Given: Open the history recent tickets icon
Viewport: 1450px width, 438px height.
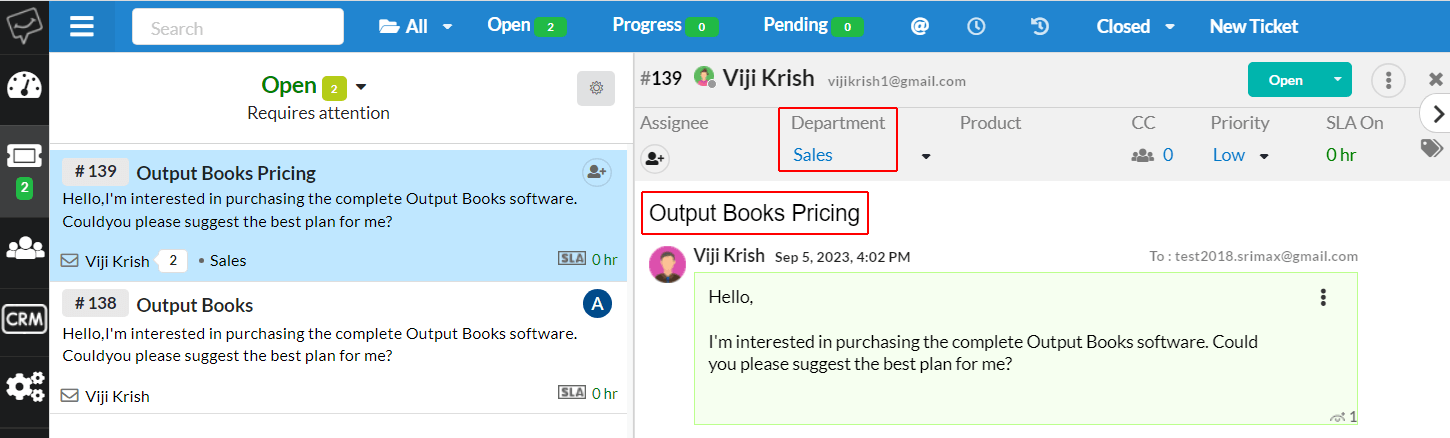Looking at the screenshot, I should [x=1039, y=26].
